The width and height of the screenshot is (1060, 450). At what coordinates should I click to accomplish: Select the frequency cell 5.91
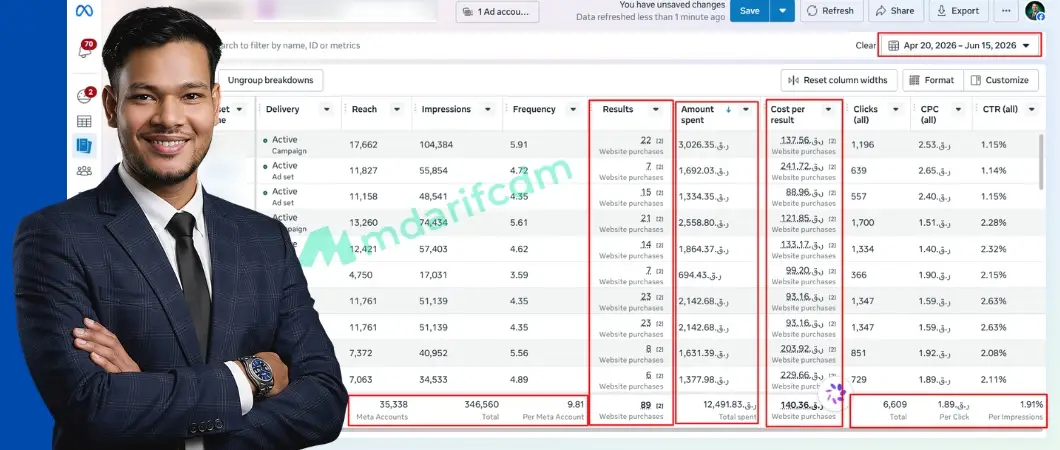519,145
